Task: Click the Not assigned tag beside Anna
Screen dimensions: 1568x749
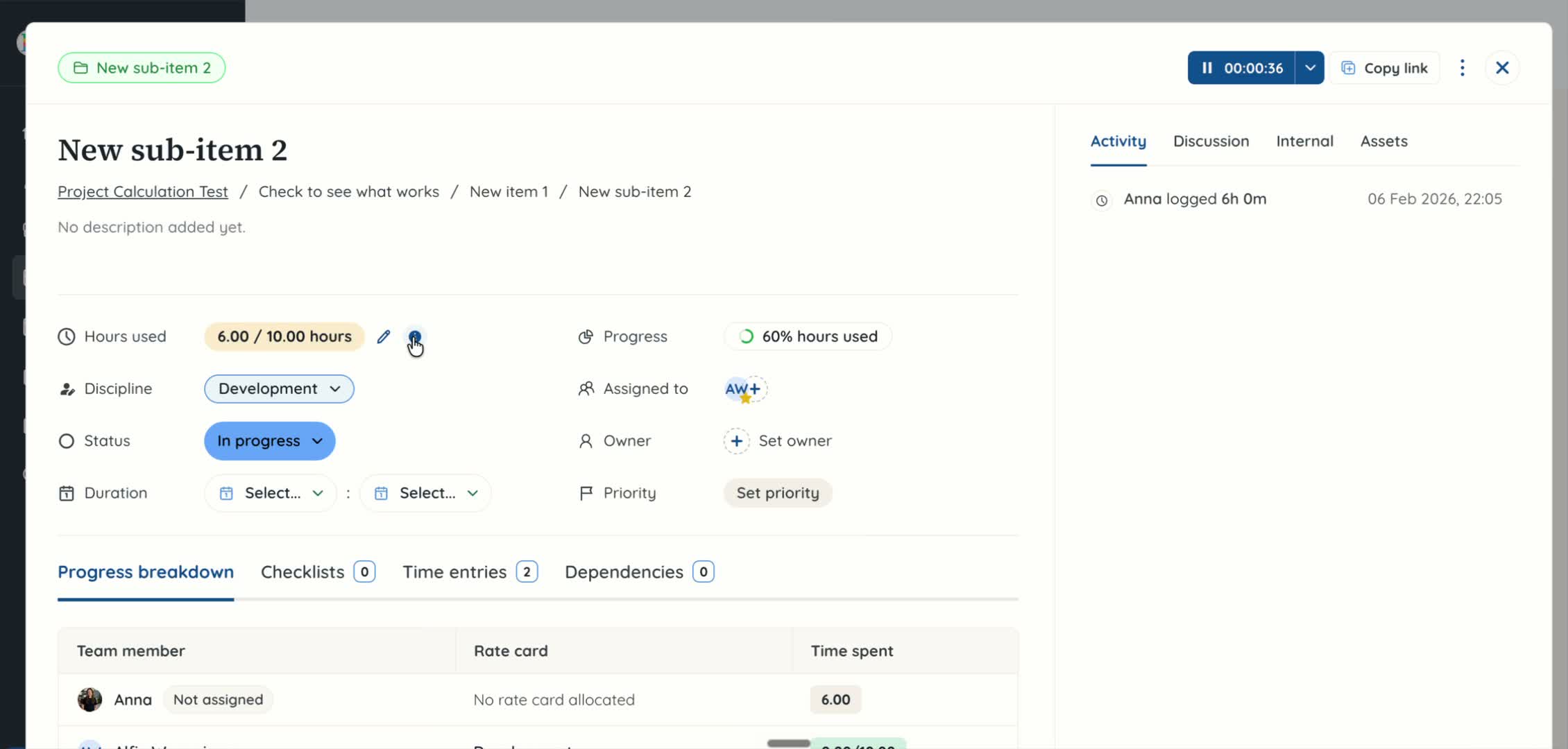Action: tap(219, 700)
